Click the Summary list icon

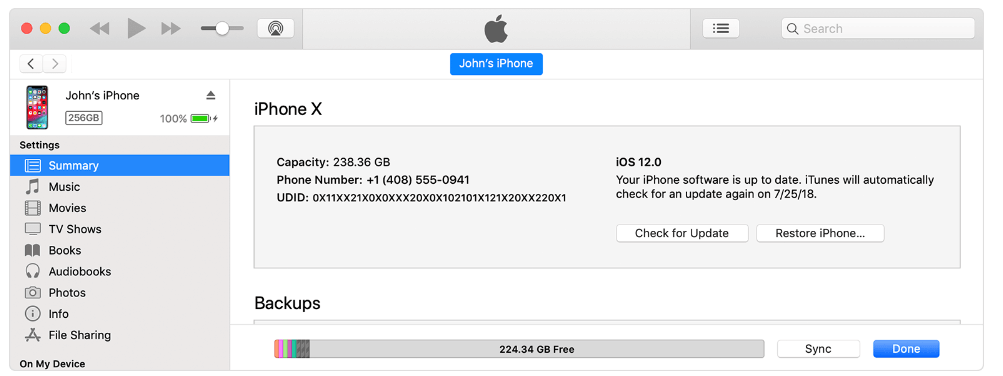click(x=33, y=166)
